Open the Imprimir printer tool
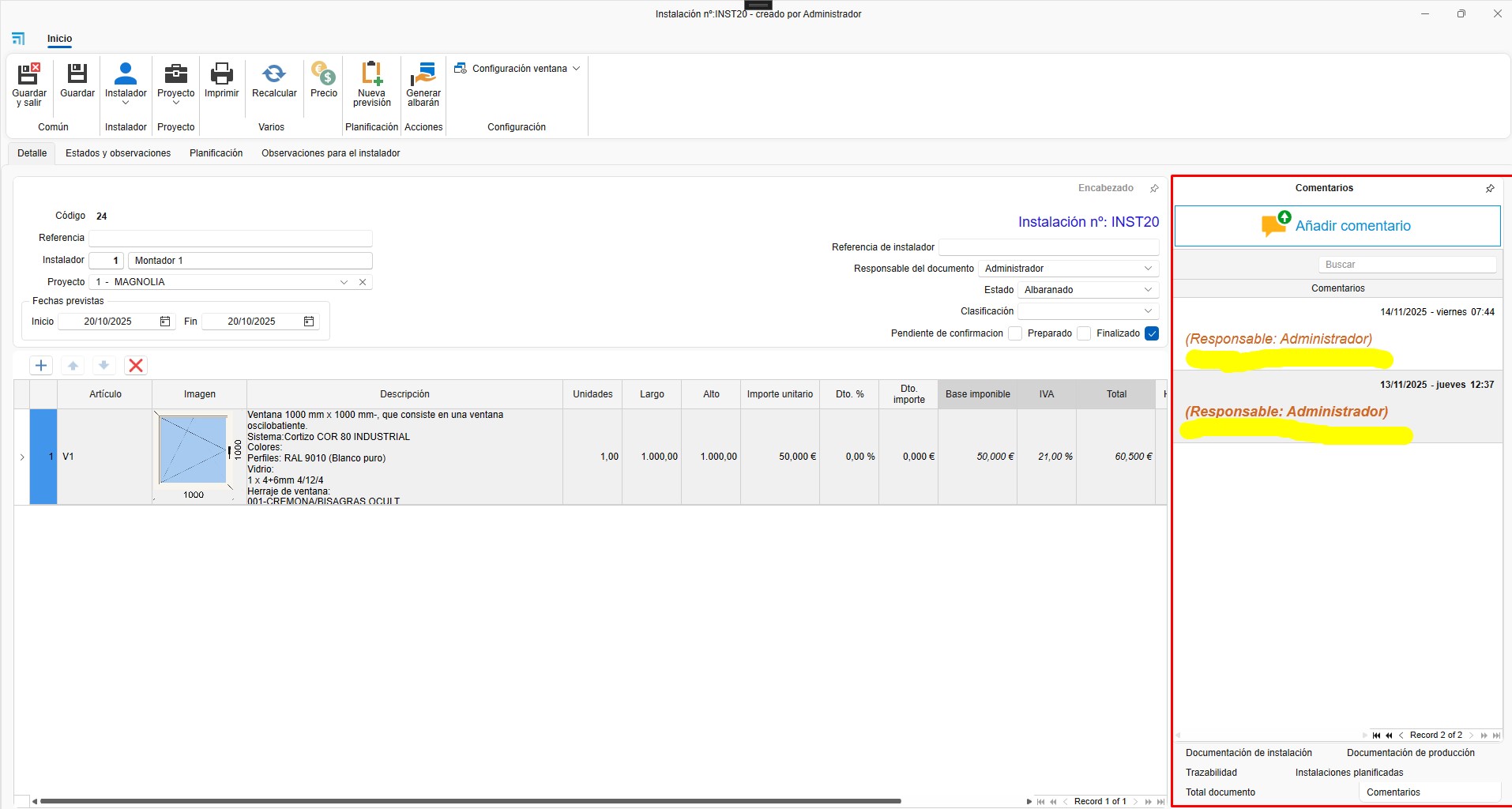Screen dimensions: 1512x809 coord(221,75)
